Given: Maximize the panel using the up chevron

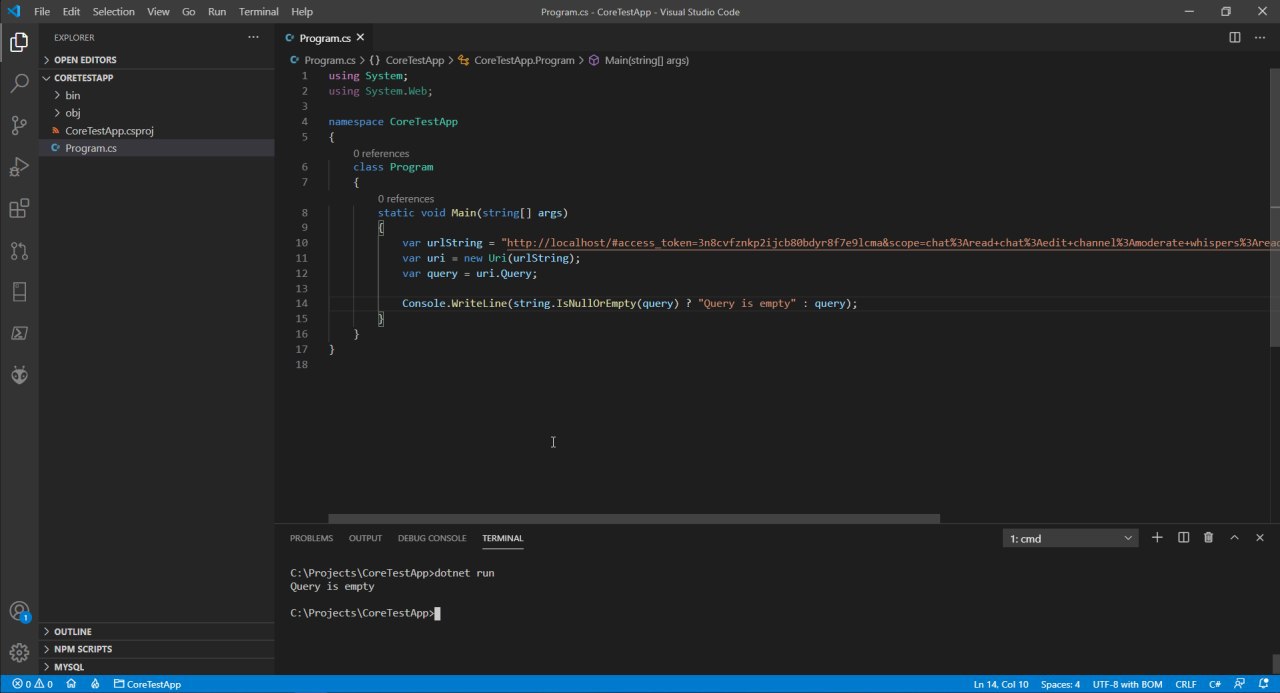Looking at the screenshot, I should point(1234,538).
